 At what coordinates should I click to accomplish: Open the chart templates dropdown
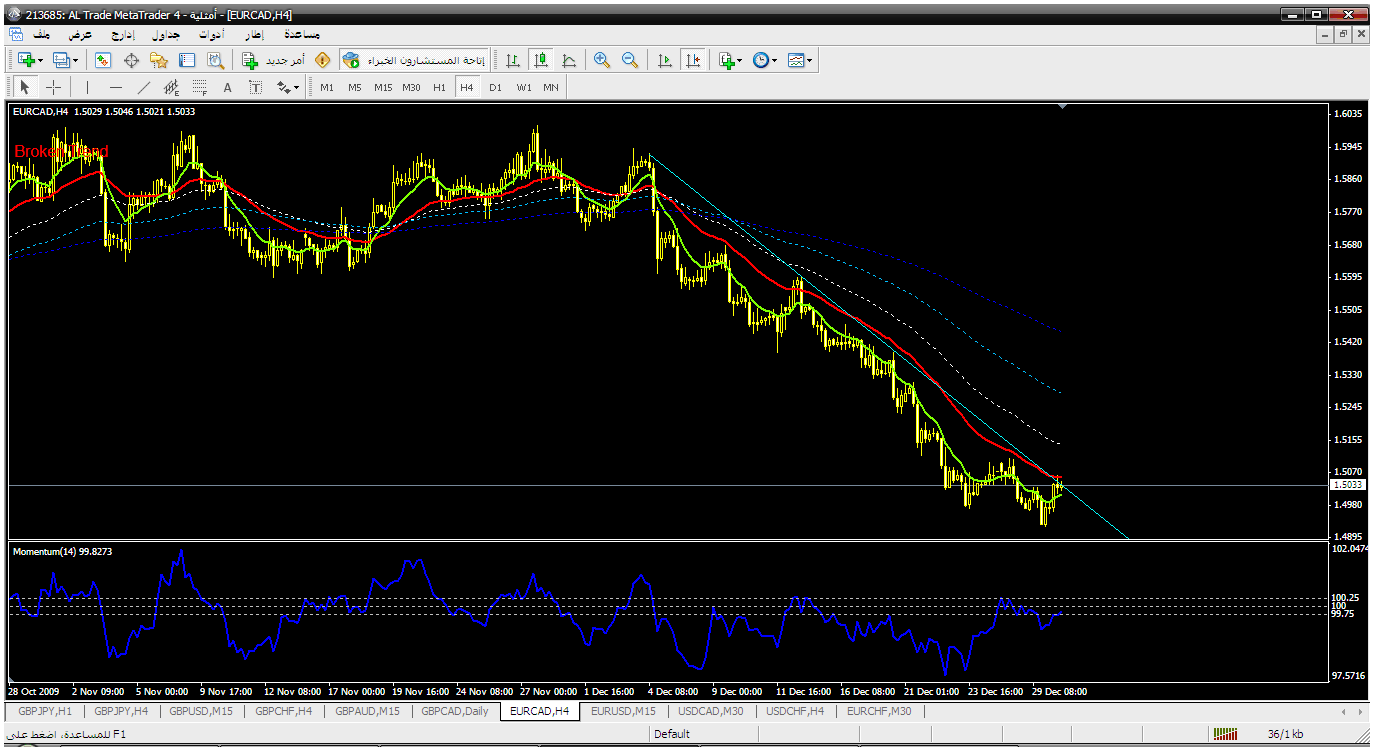[x=799, y=60]
